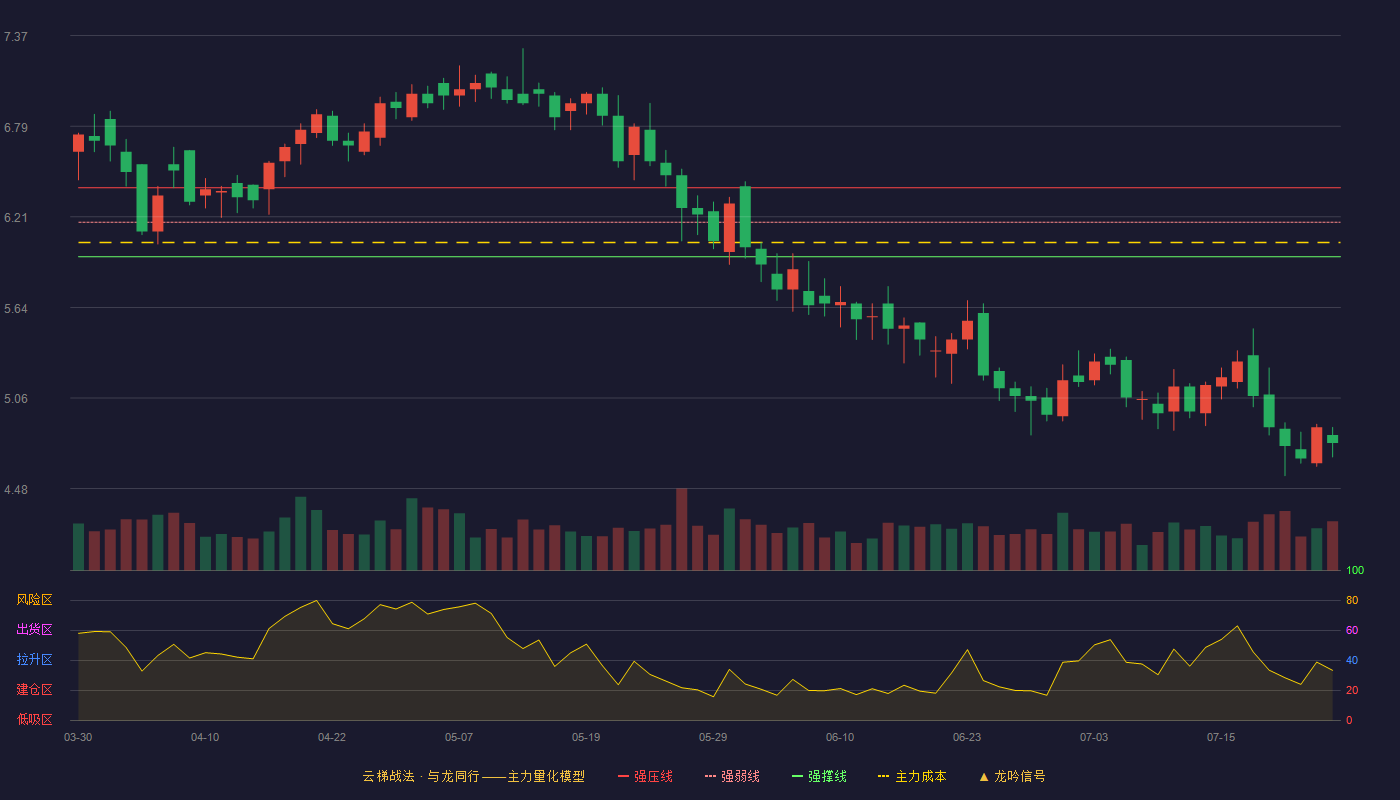Click the 40 indicator axis value
The height and width of the screenshot is (800, 1400).
pyautogui.click(x=1352, y=661)
